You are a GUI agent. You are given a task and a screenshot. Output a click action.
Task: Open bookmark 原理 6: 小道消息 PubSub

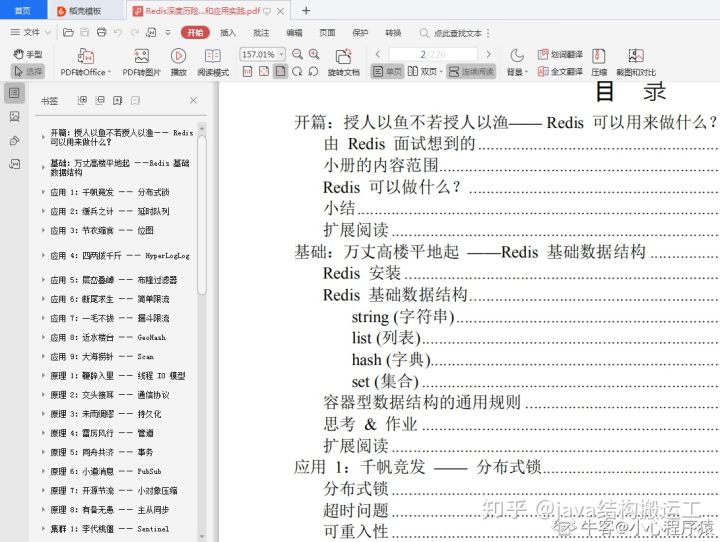tap(106, 471)
